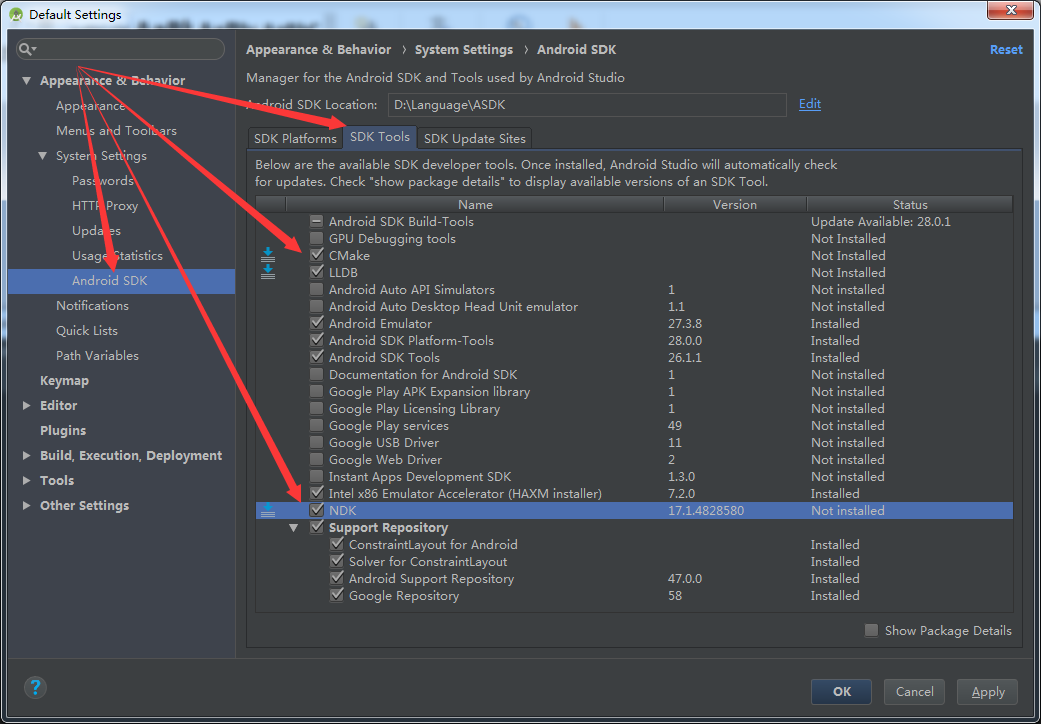Click the Android Studio icon in the title bar
Viewport: 1041px width, 724px height.
click(x=16, y=14)
